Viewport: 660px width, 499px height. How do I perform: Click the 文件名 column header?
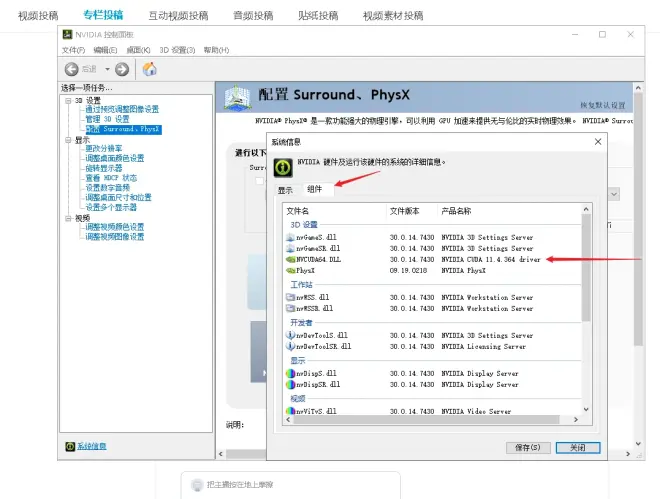298,211
